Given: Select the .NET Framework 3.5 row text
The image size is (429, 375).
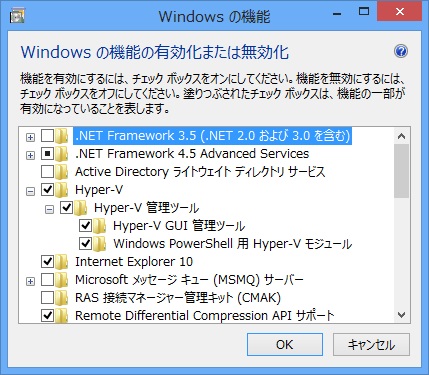Looking at the screenshot, I should pos(213,136).
